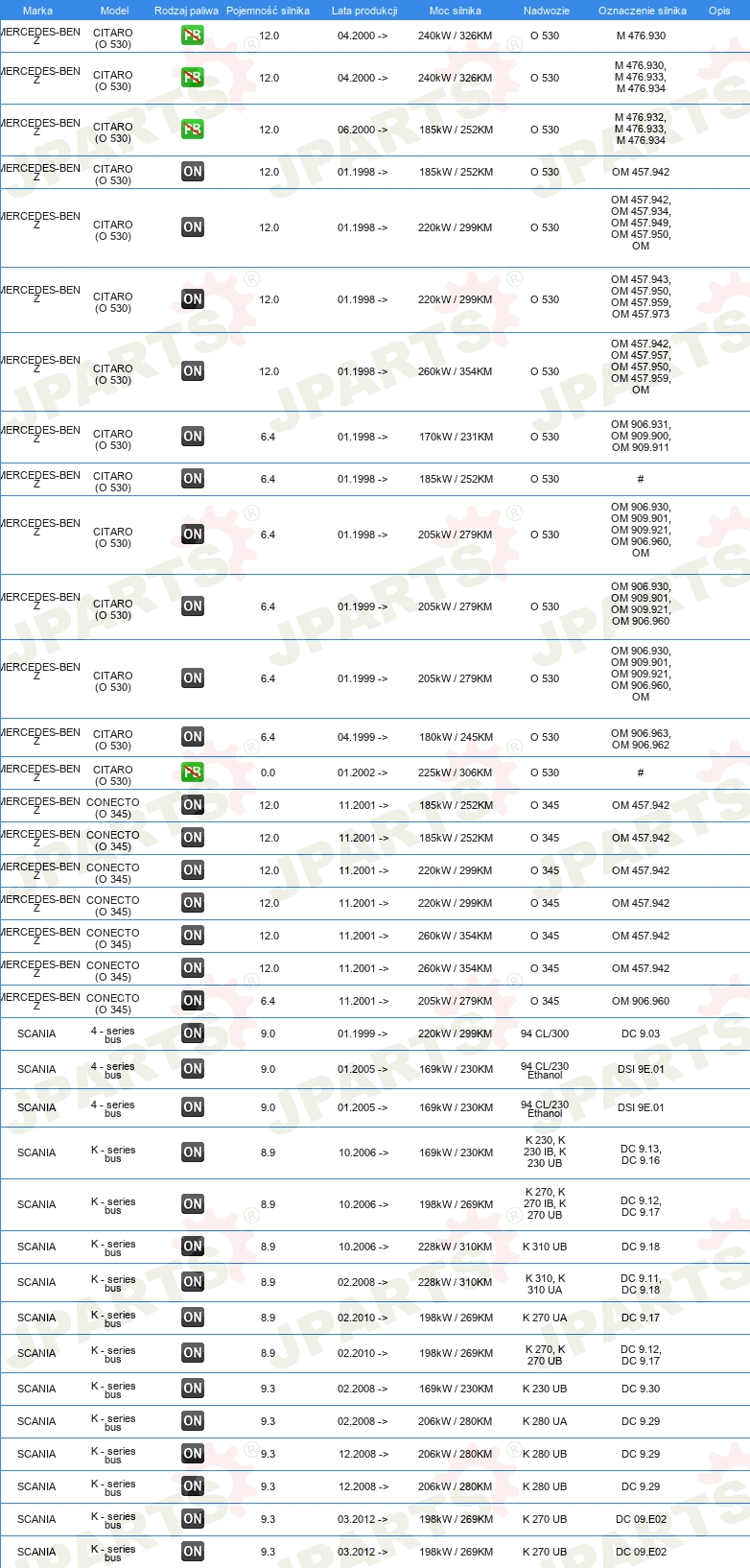Click the ON icon in the Scania K 230 UB row
Viewport: 750px width, 1568px height.
pyautogui.click(x=193, y=1389)
